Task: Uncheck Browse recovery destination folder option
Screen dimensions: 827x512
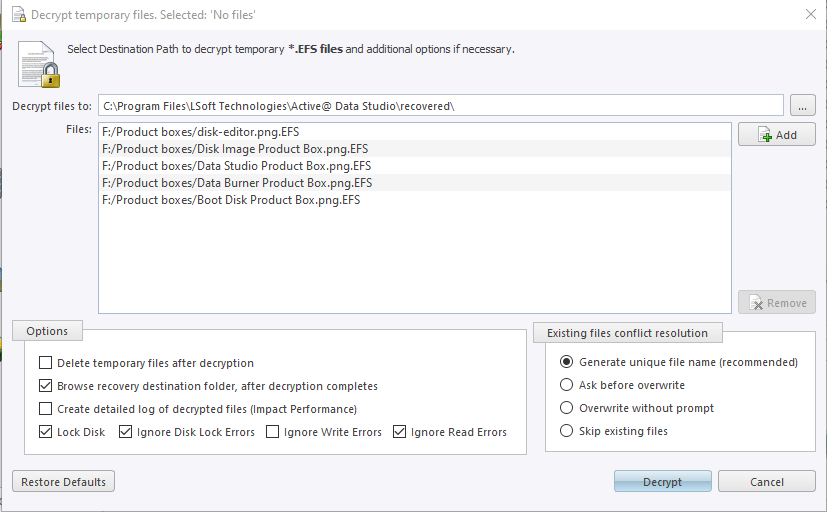Action: tap(45, 386)
